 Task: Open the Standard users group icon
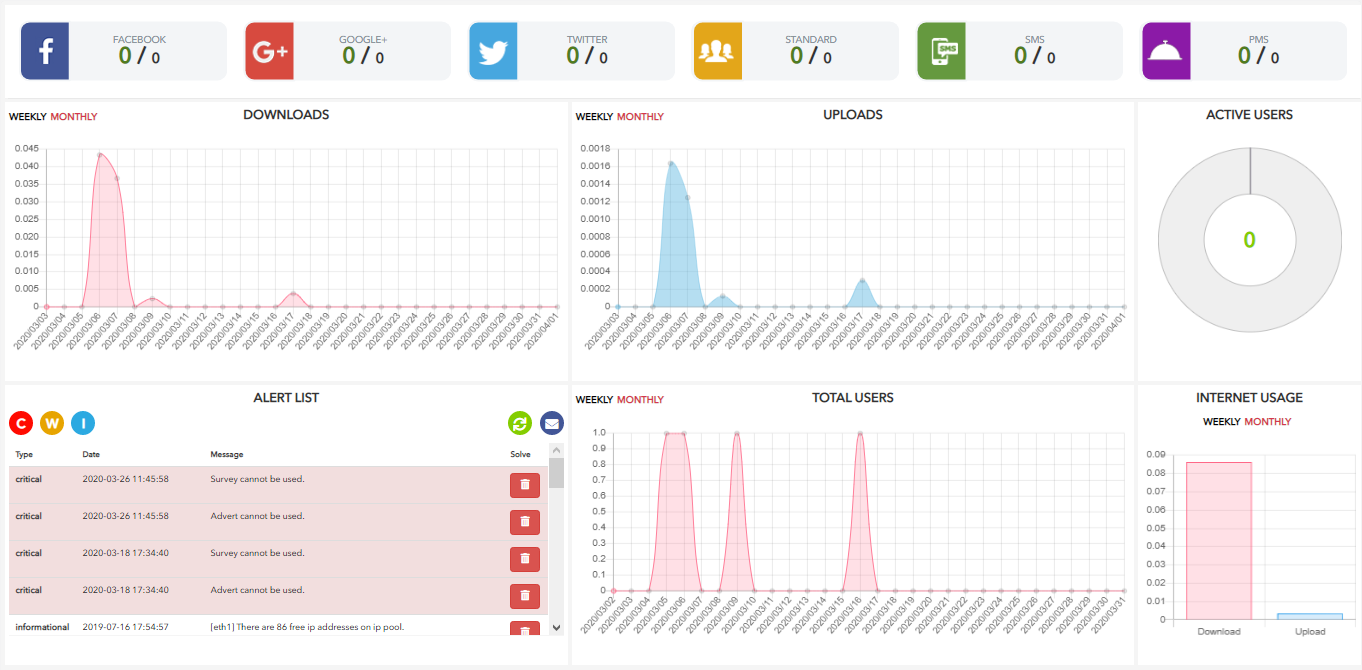pyautogui.click(x=716, y=51)
